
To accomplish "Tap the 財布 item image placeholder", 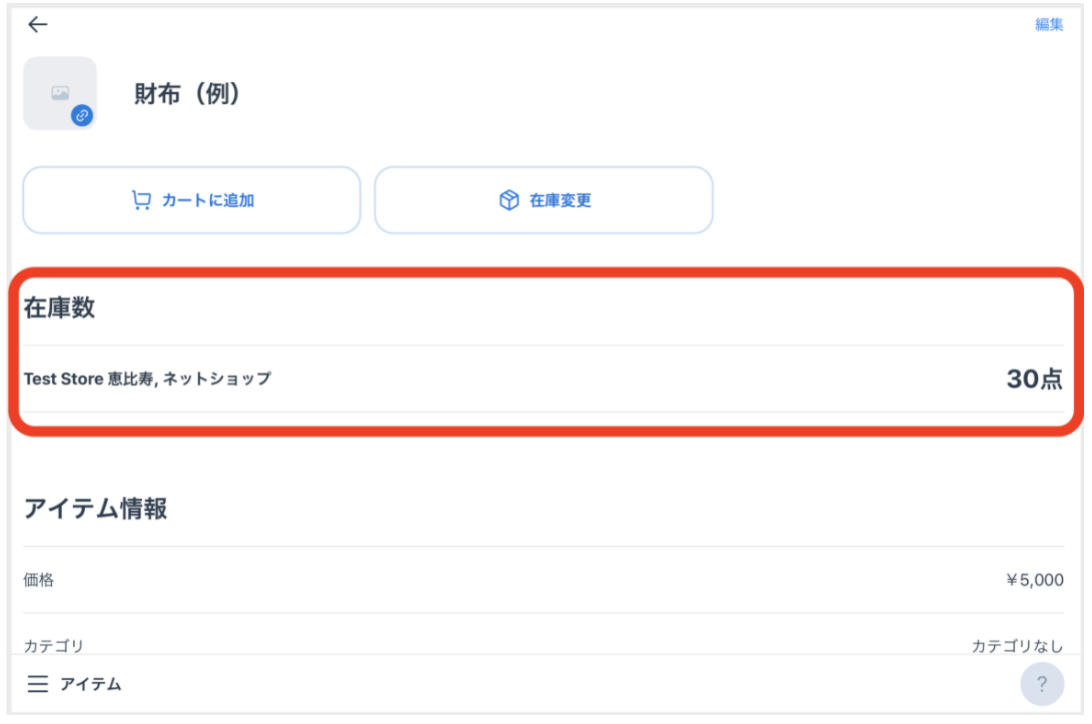I will pyautogui.click(x=60, y=93).
